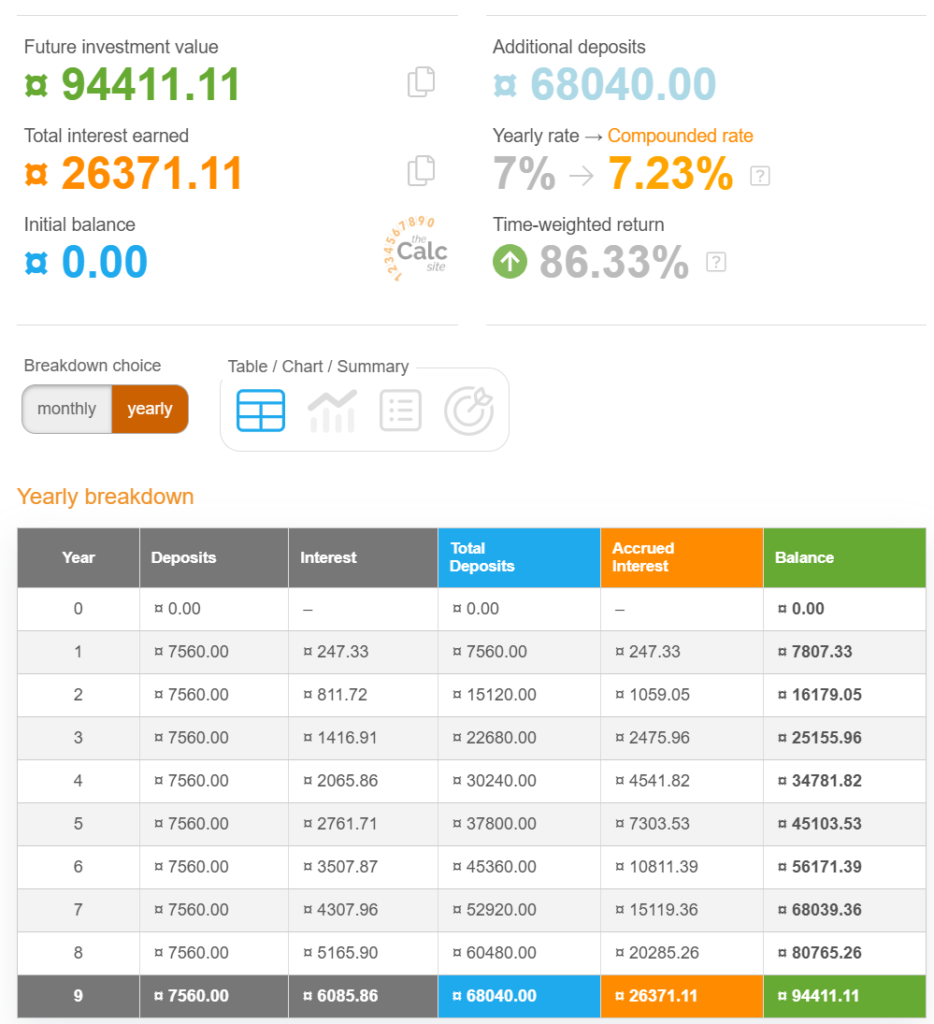Click the green up-arrow return indicator
The width and height of the screenshot is (934, 1024).
510,262
